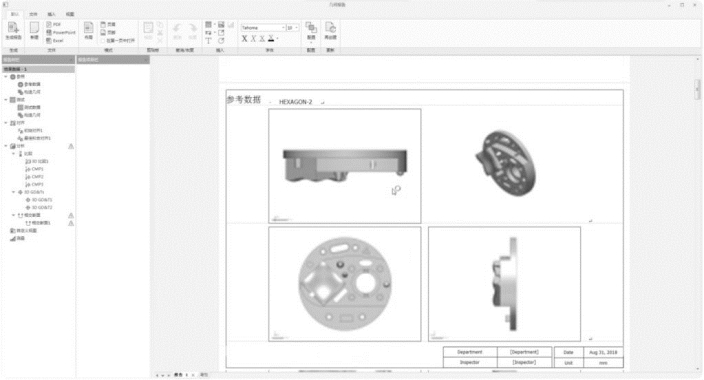Click the generate report icon
704x380 pixels.
[13, 31]
